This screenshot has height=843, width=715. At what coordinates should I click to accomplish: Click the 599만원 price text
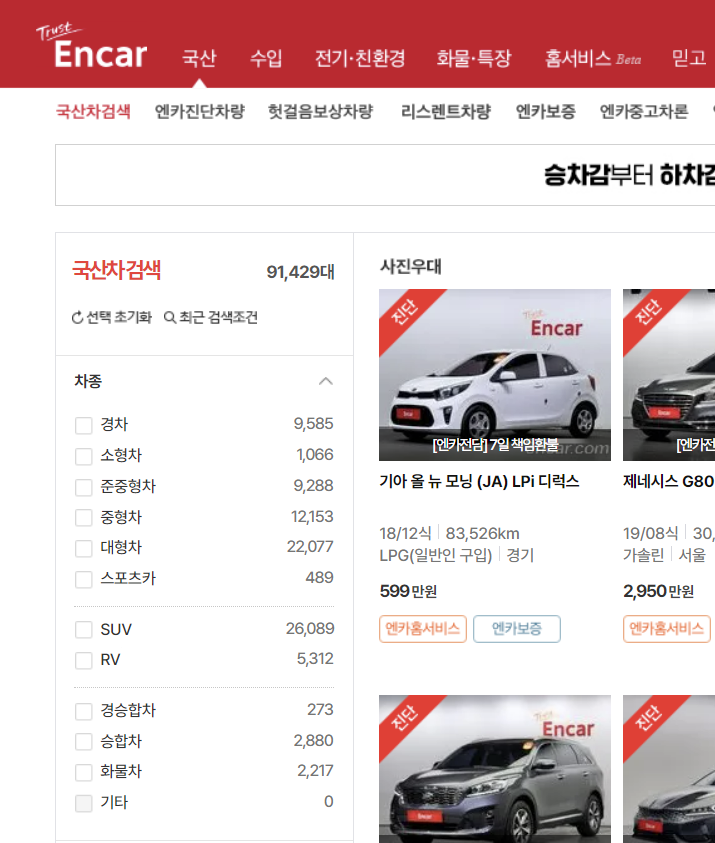(408, 591)
